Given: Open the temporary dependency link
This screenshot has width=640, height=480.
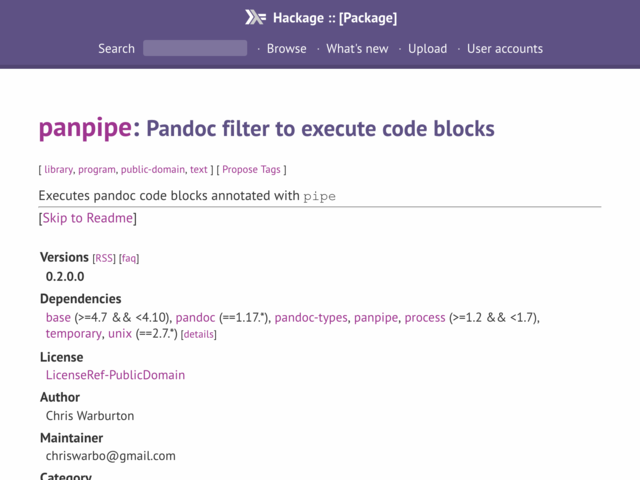Looking at the screenshot, I should (73, 333).
